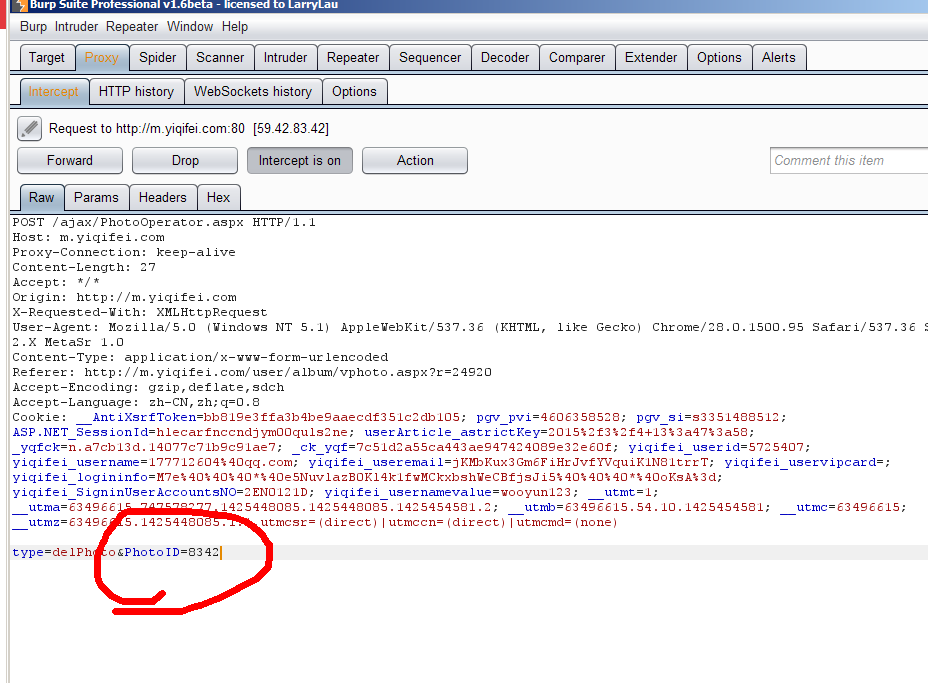View the Alerts tab
The image size is (928, 683).
click(779, 57)
